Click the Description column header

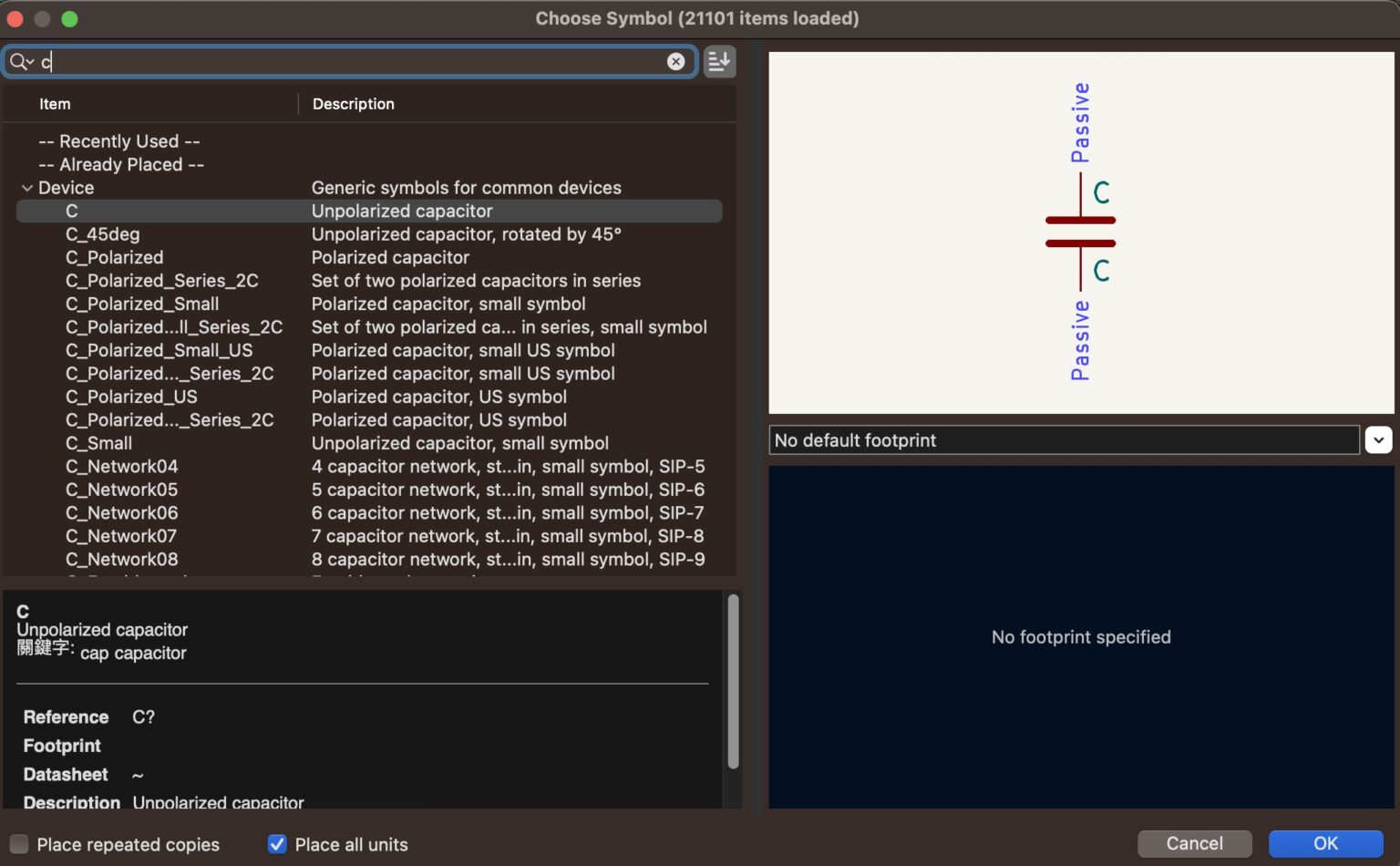pyautogui.click(x=354, y=104)
